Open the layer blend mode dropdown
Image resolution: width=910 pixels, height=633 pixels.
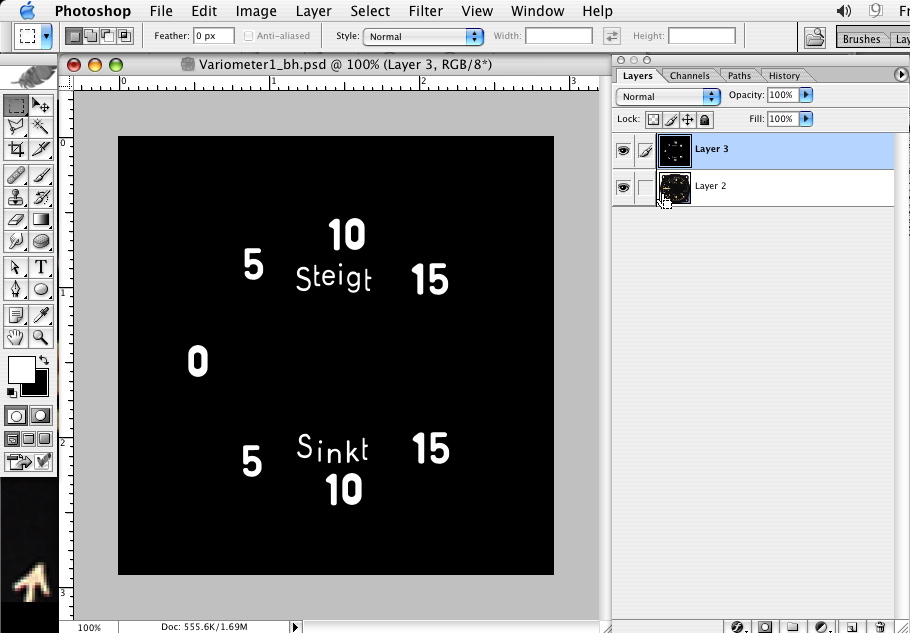[x=668, y=97]
